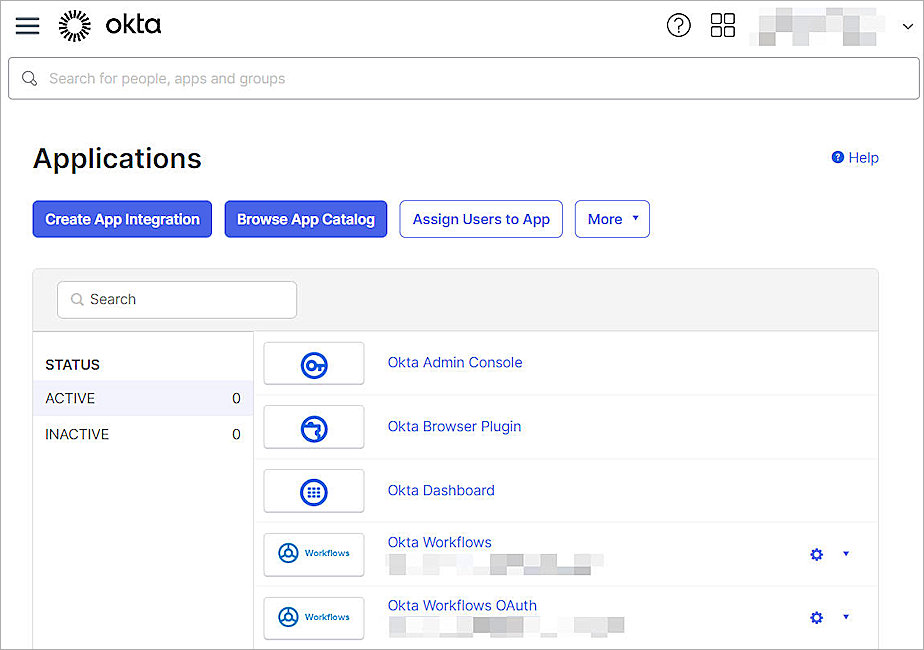Select the ACTIVE status filter
The image size is (924, 650).
[70, 398]
